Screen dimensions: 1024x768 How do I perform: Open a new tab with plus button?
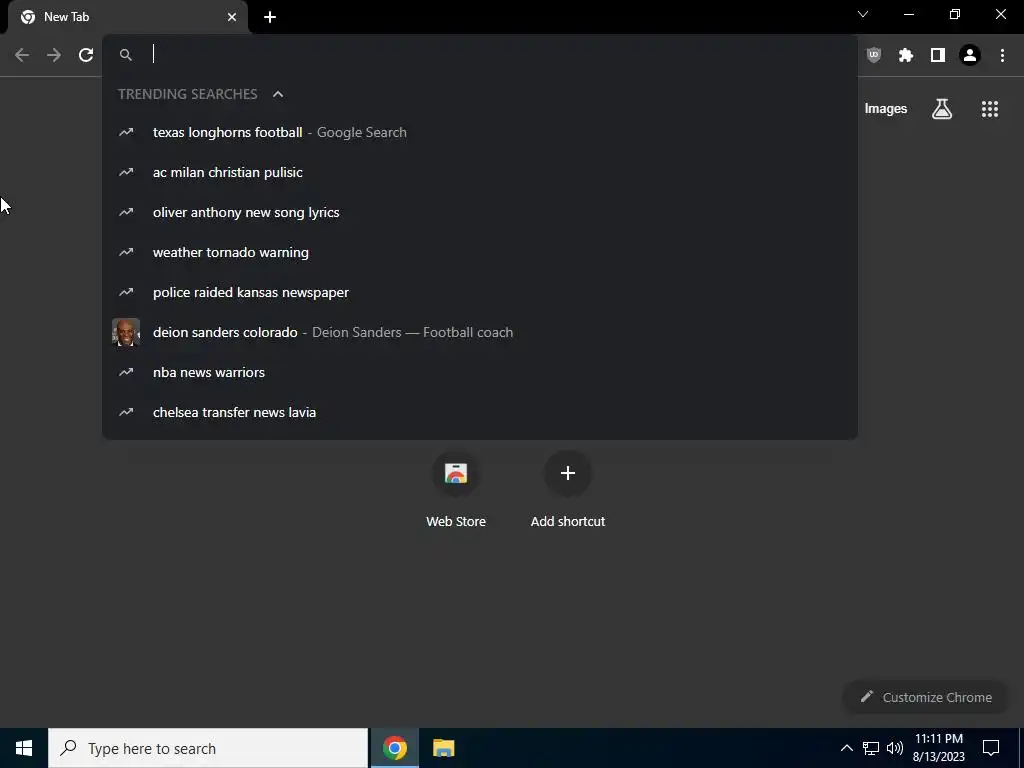(270, 17)
